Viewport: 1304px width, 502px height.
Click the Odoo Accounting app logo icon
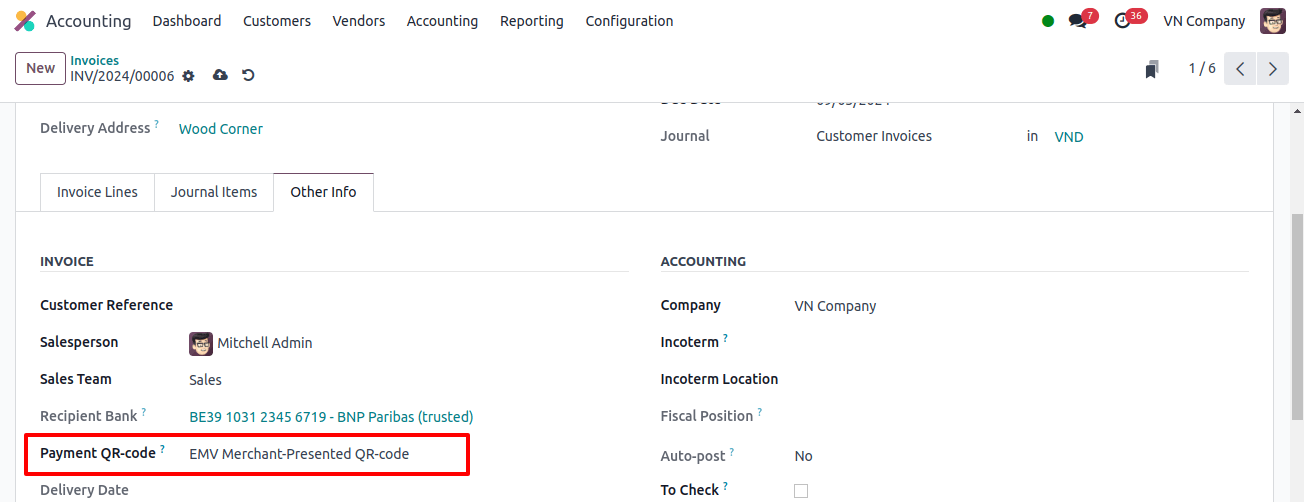pyautogui.click(x=25, y=21)
